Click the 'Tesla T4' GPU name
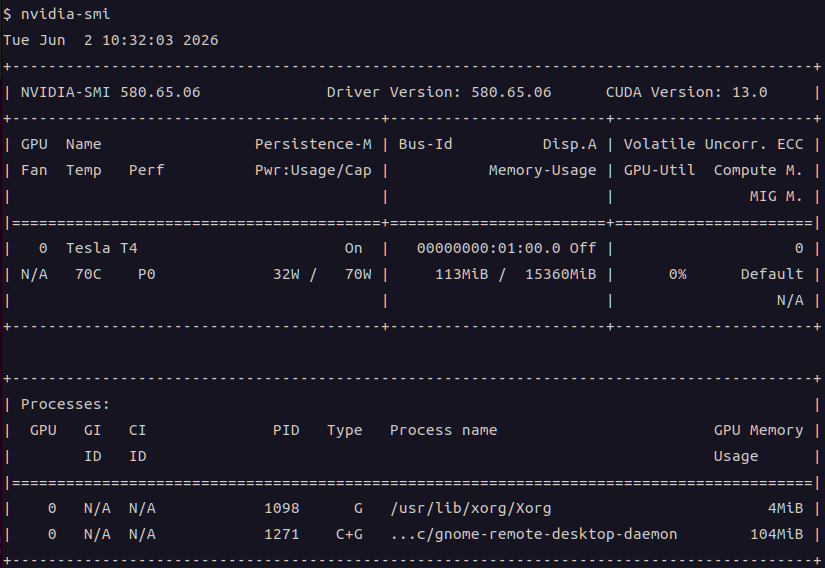The width and height of the screenshot is (825, 568). pyautogui.click(x=102, y=248)
